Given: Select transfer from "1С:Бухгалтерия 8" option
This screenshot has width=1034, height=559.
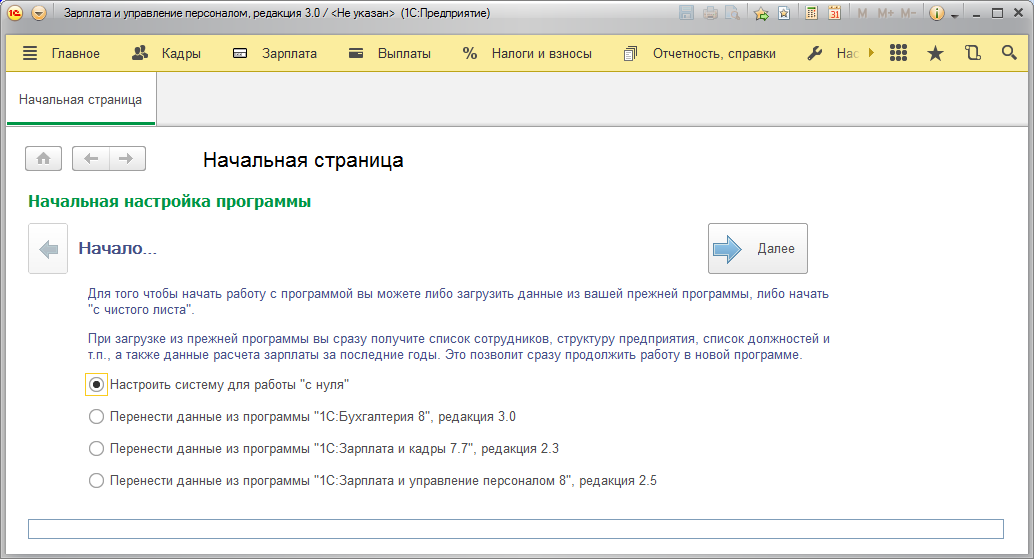Looking at the screenshot, I should (x=97, y=417).
